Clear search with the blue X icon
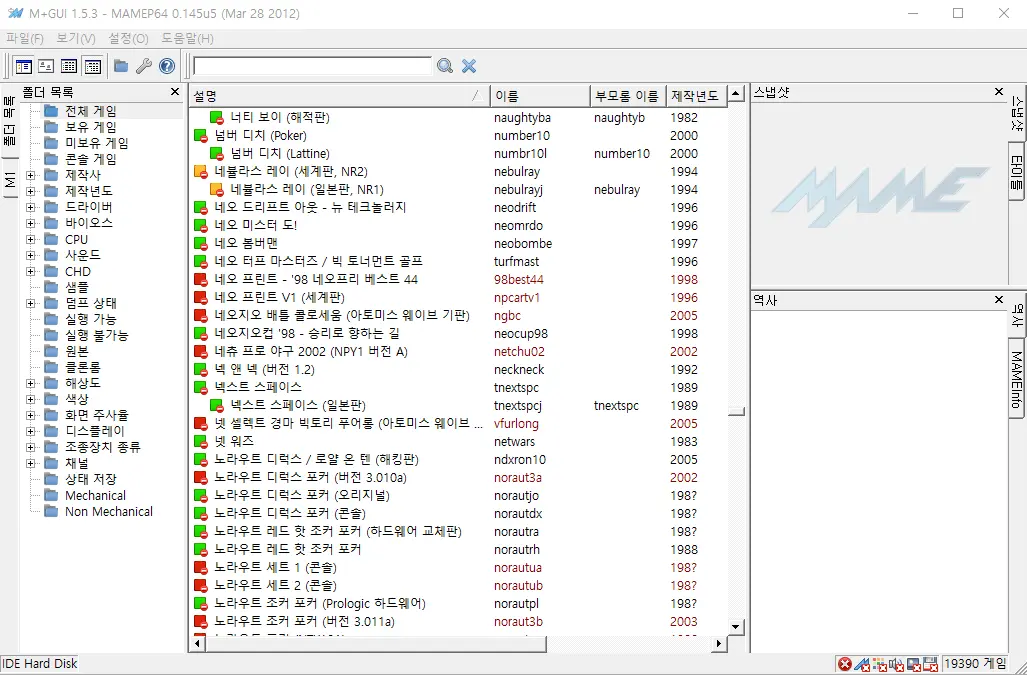 tap(468, 66)
